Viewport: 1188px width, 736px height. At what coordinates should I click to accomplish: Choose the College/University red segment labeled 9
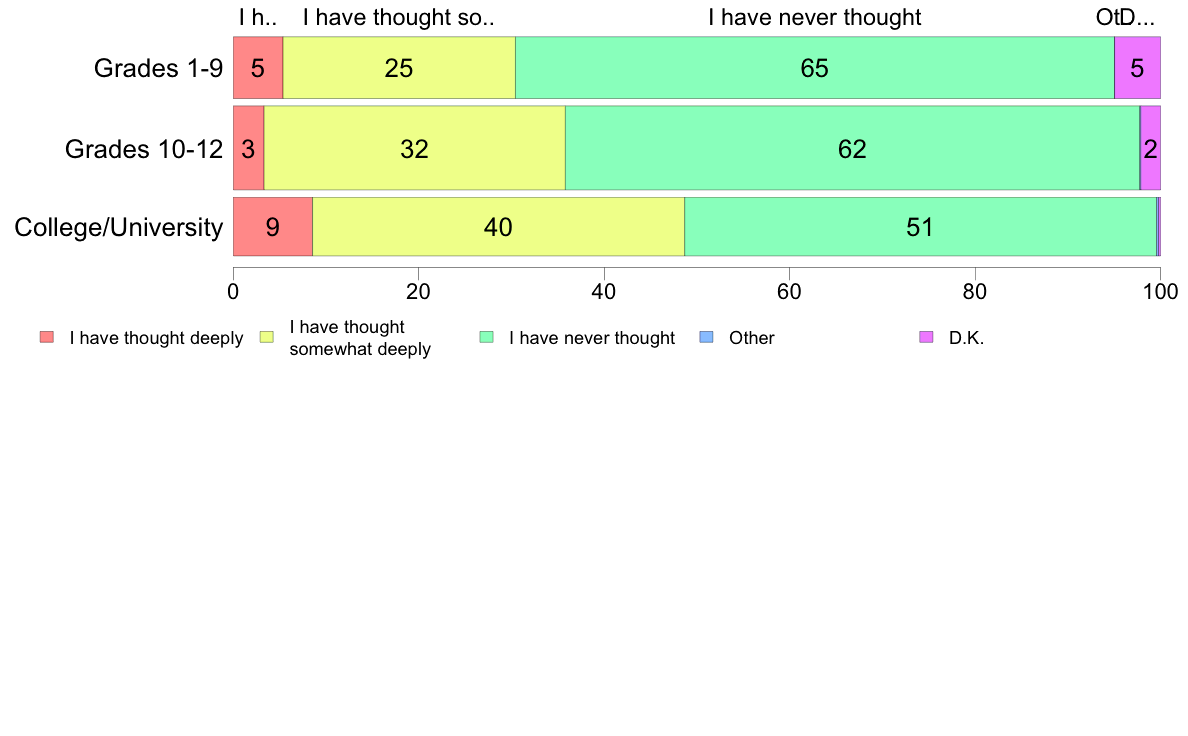273,227
